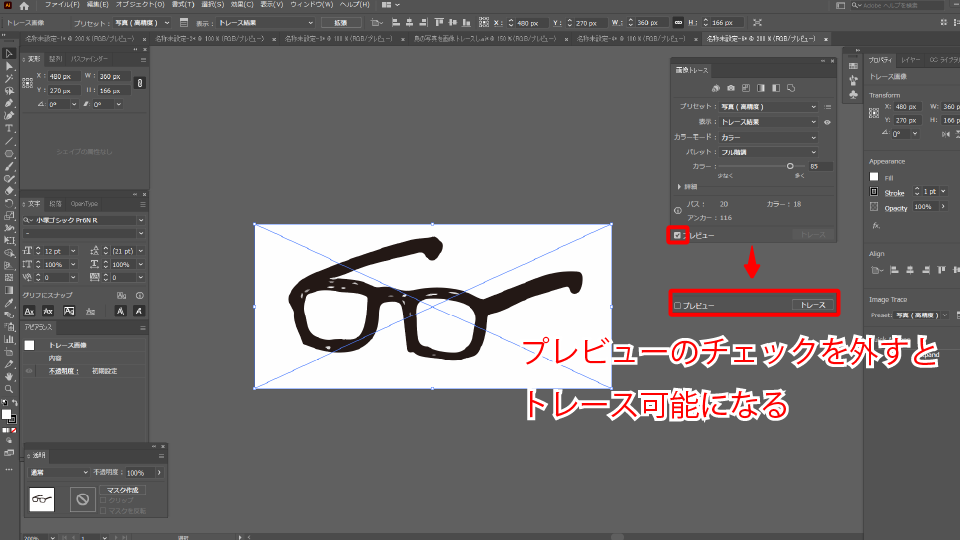Open the workspace switcher dropdown

click(391, 5)
